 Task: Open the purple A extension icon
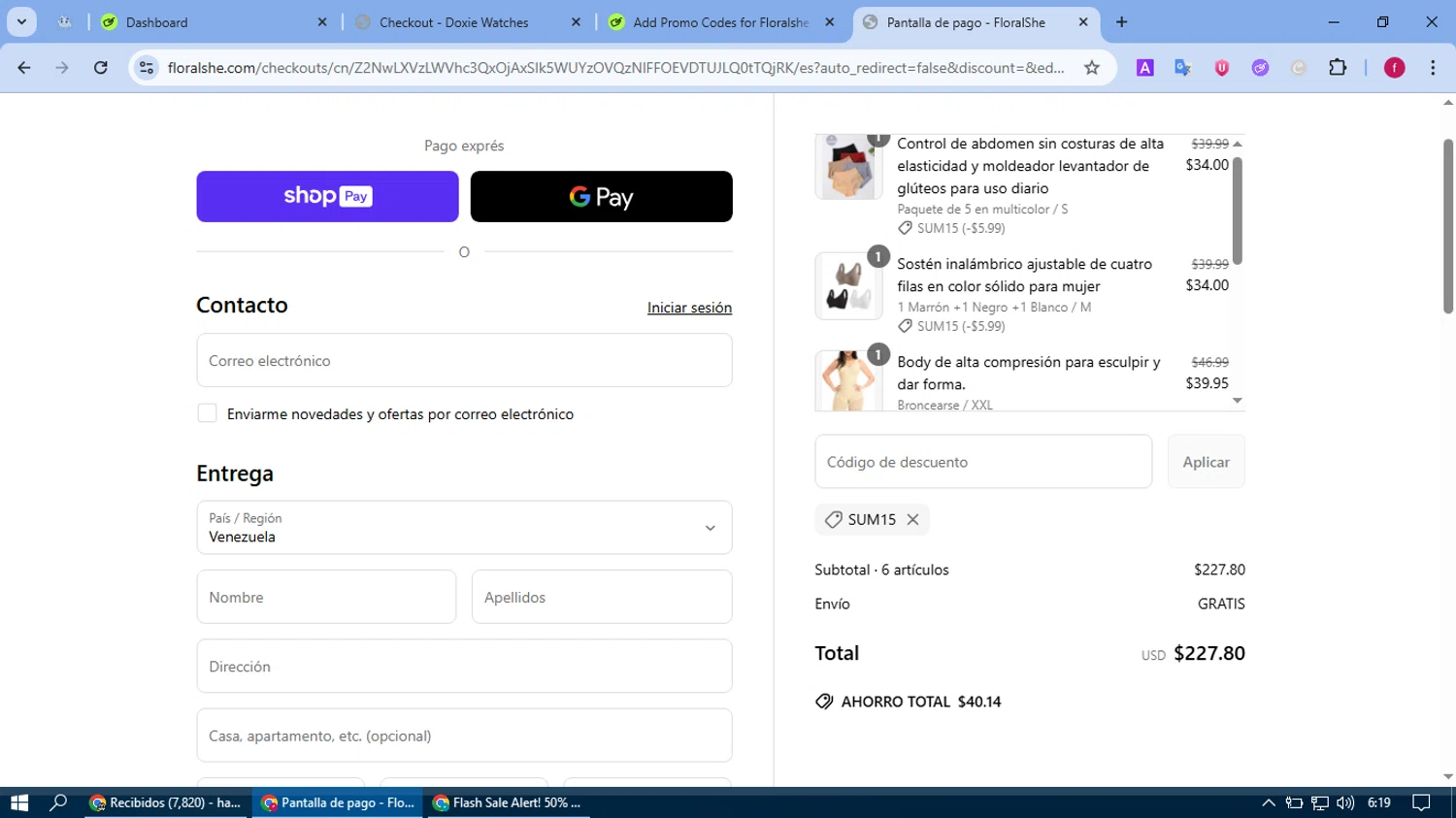pos(1145,67)
